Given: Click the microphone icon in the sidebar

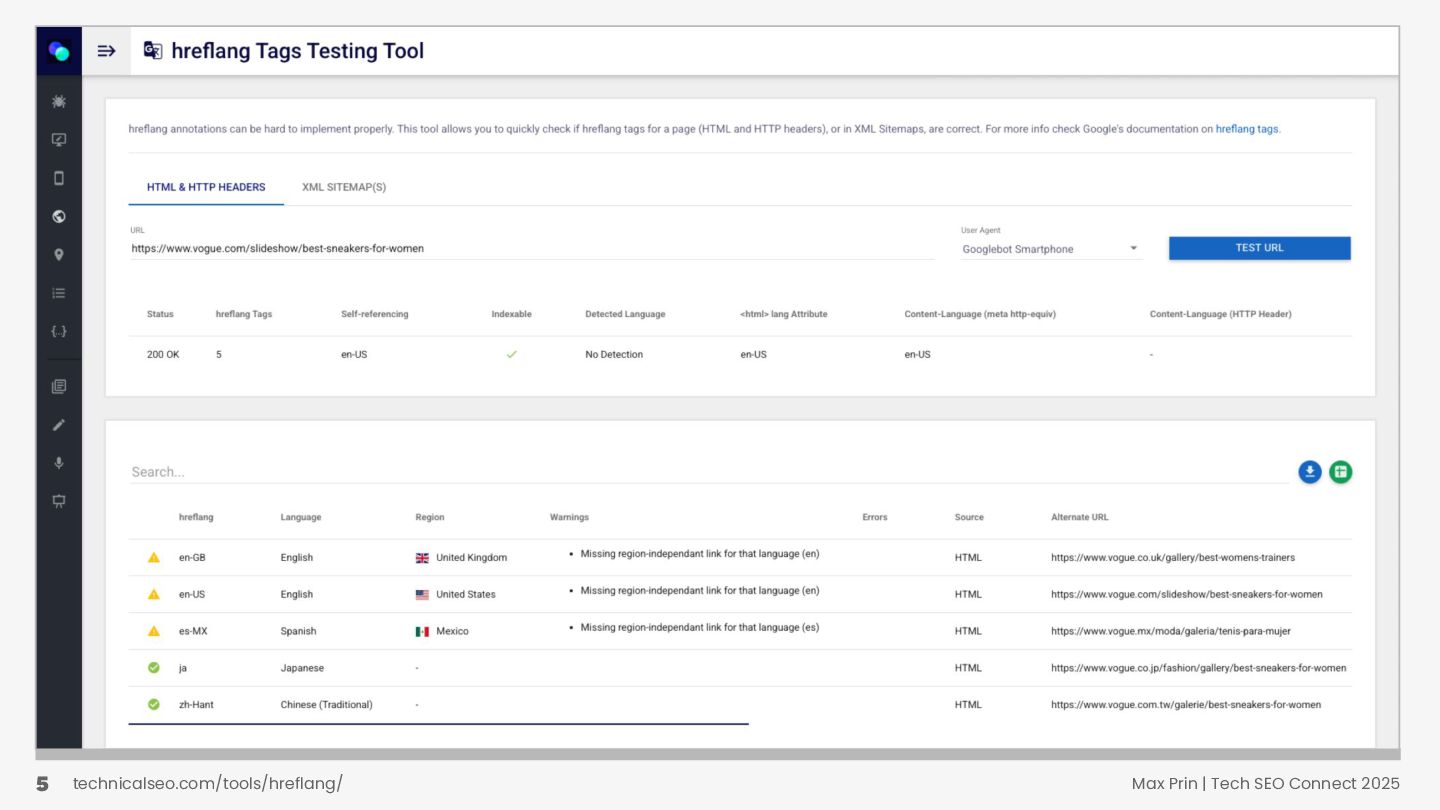Looking at the screenshot, I should (x=59, y=463).
